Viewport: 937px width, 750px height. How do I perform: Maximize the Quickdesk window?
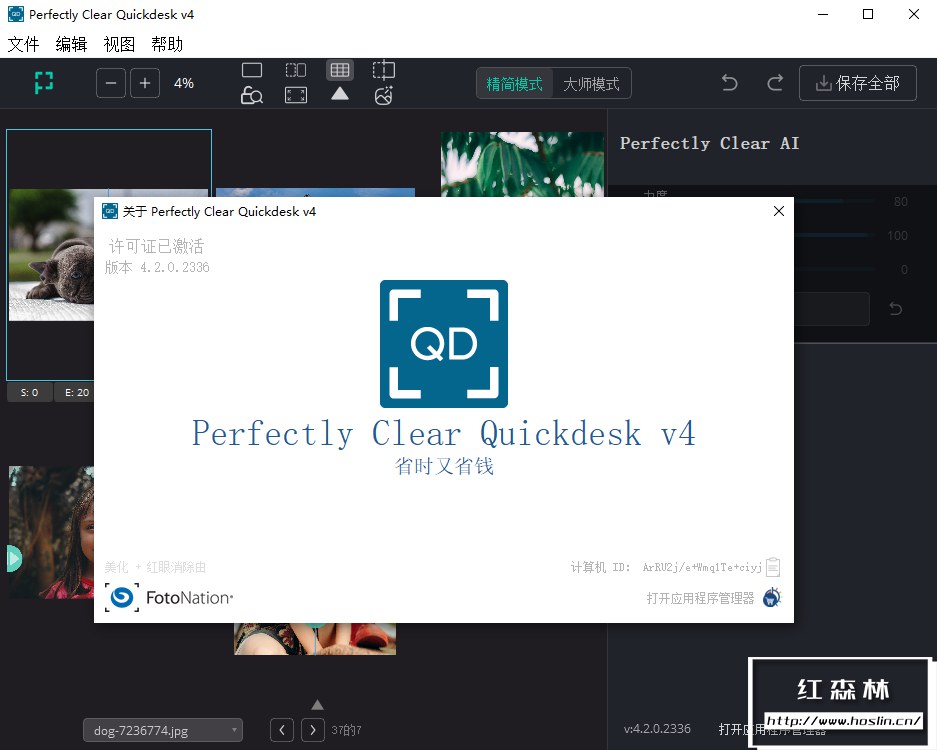(868, 14)
